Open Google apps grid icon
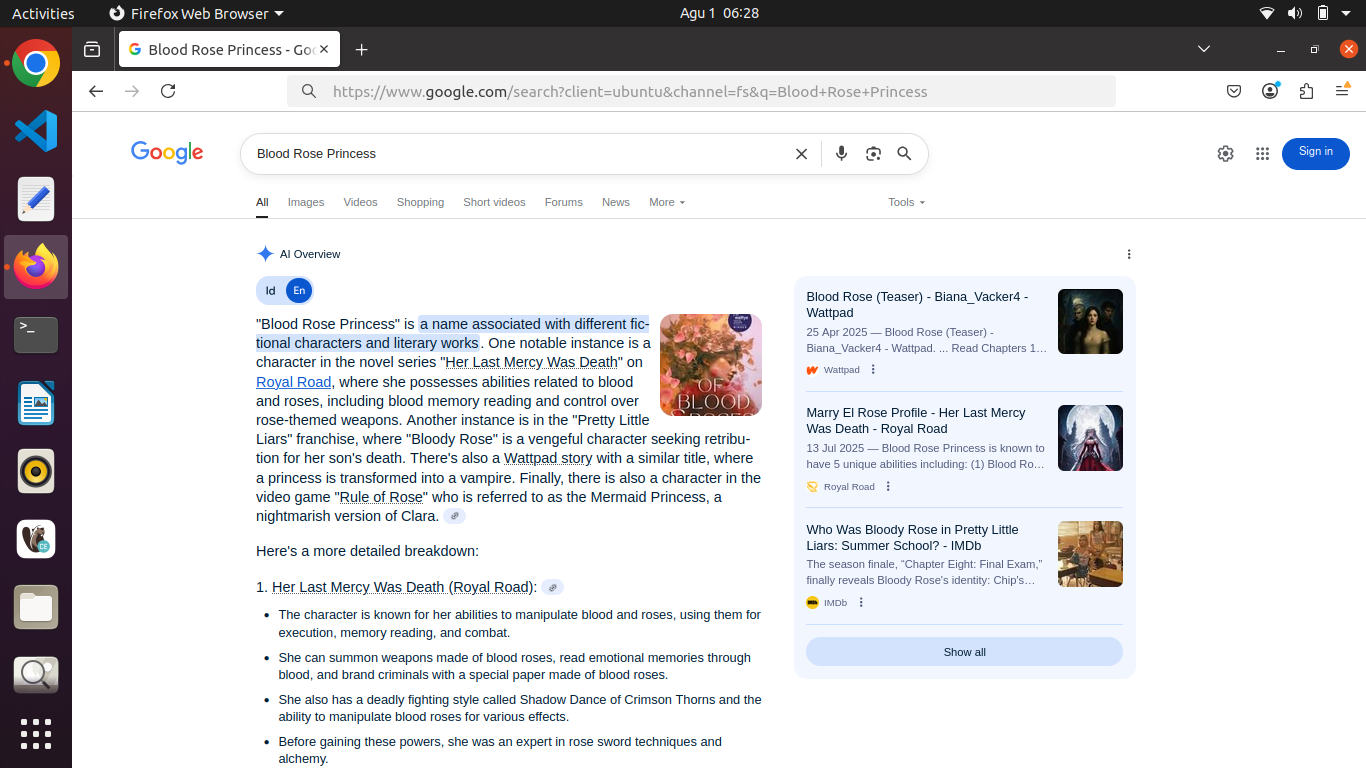The height and width of the screenshot is (768, 1366). pos(1262,154)
